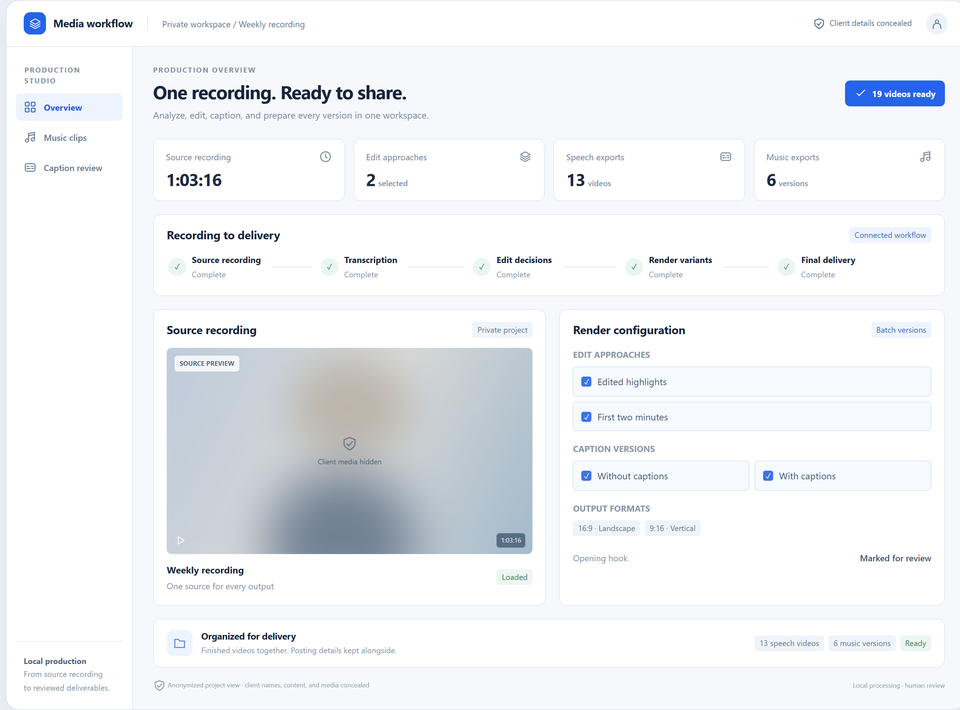Click the 13 videos speech exports value

[588, 181]
